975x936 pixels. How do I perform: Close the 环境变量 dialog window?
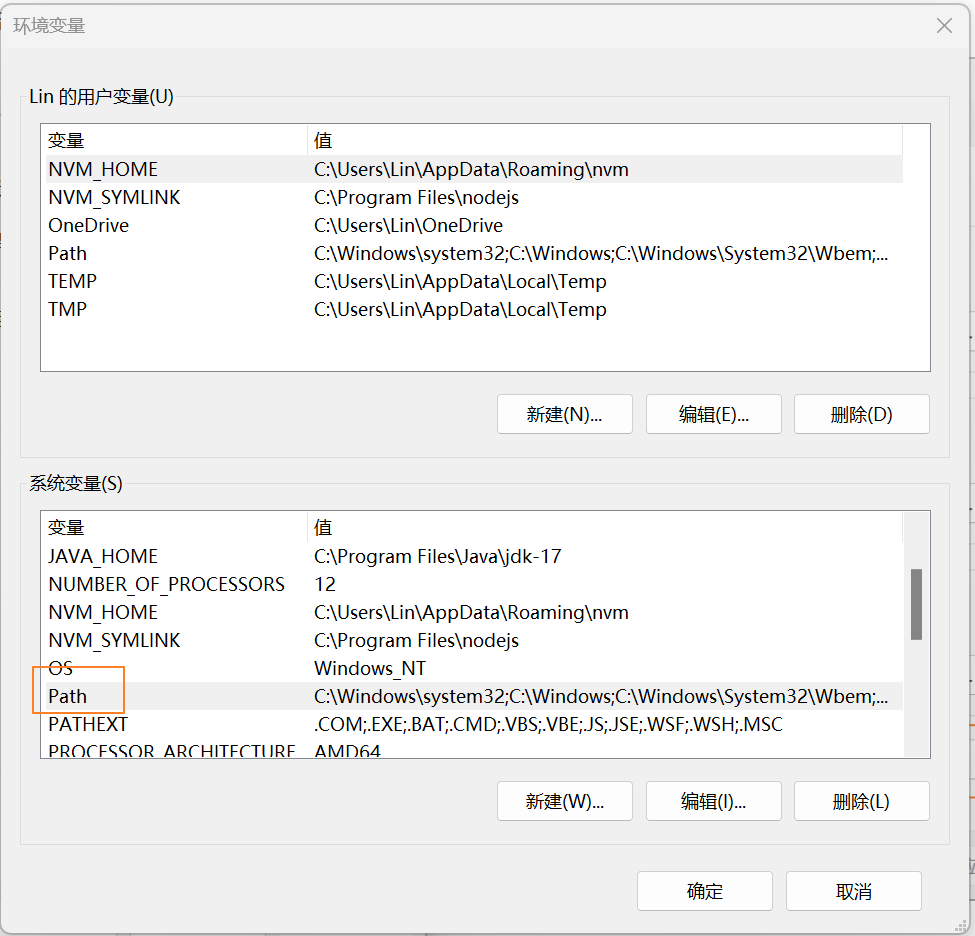944,26
